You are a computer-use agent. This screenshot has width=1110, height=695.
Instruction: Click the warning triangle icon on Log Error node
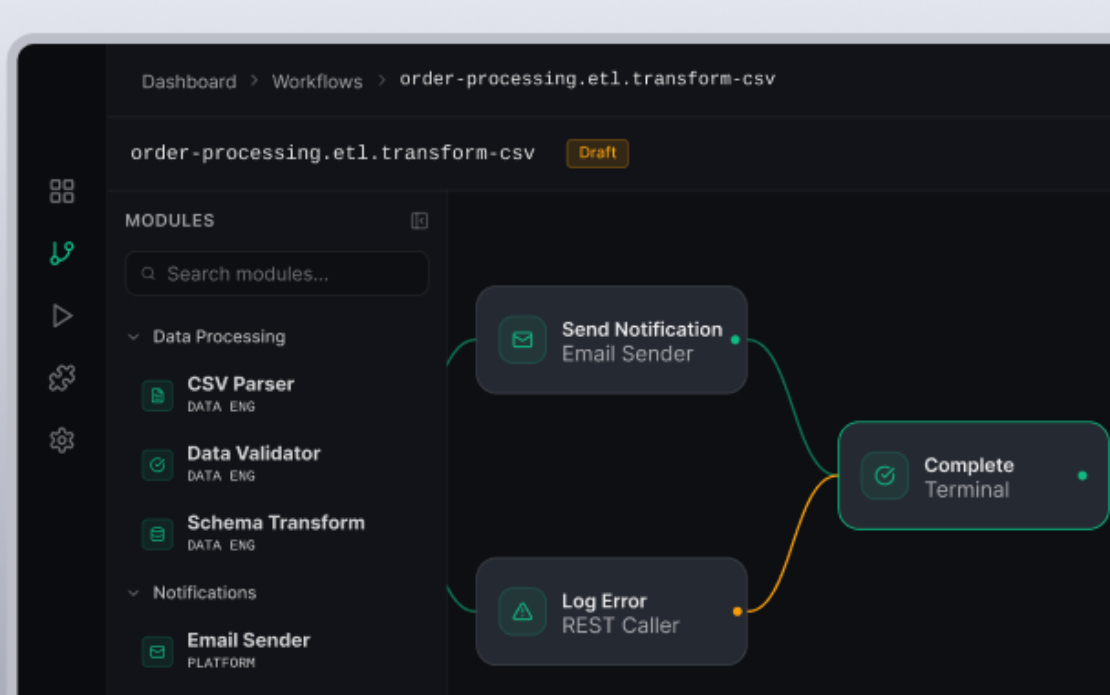coord(522,611)
